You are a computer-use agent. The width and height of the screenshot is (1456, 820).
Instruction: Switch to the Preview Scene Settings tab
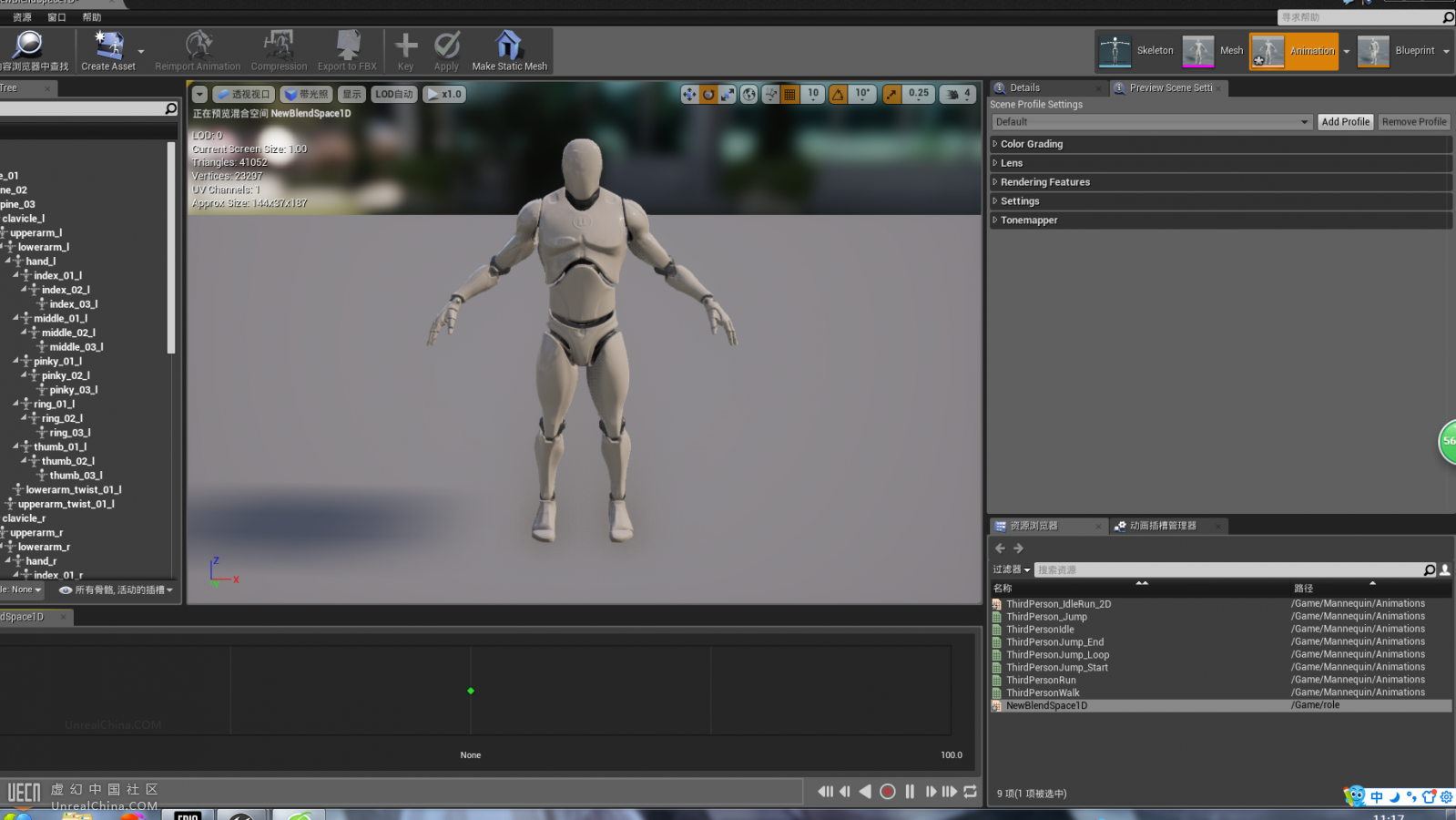(x=1168, y=87)
